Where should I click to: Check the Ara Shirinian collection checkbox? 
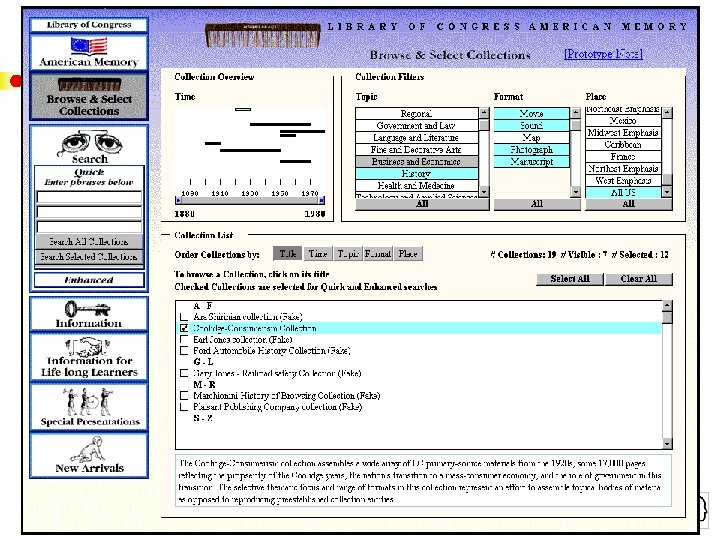184,317
